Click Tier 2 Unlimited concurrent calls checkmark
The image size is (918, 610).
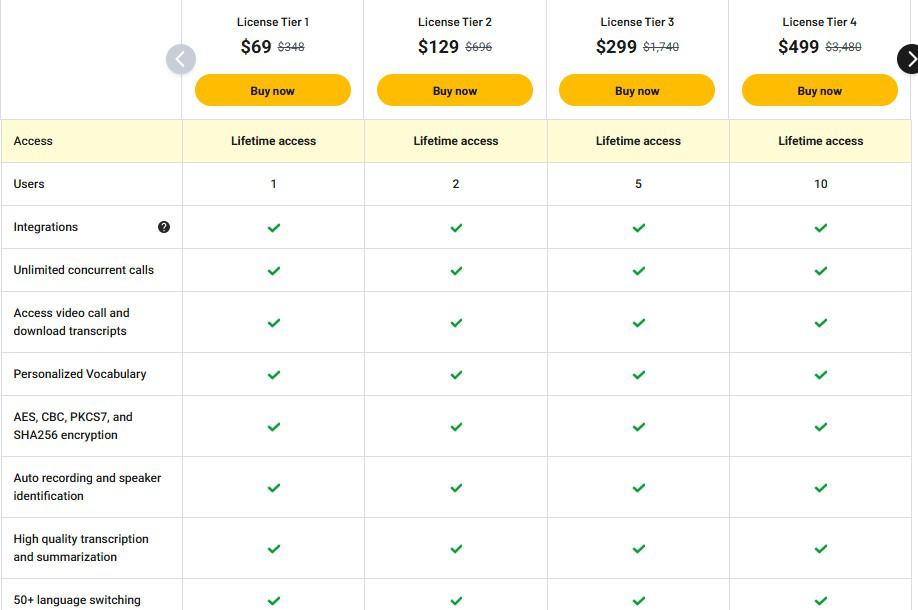pyautogui.click(x=456, y=271)
